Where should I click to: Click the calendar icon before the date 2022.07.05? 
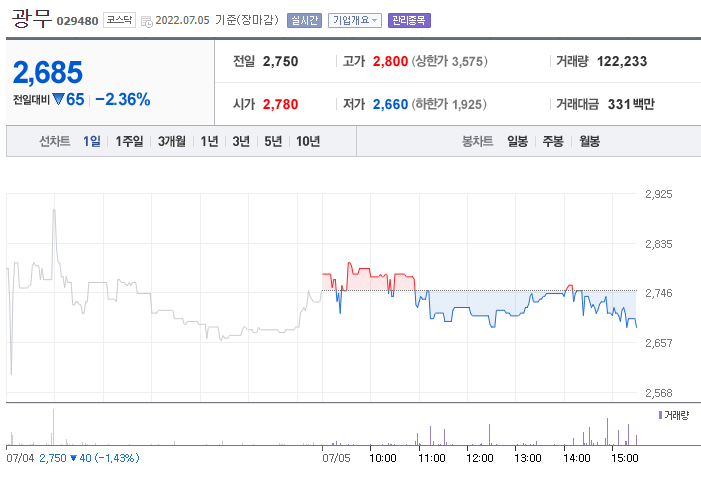tap(146, 21)
